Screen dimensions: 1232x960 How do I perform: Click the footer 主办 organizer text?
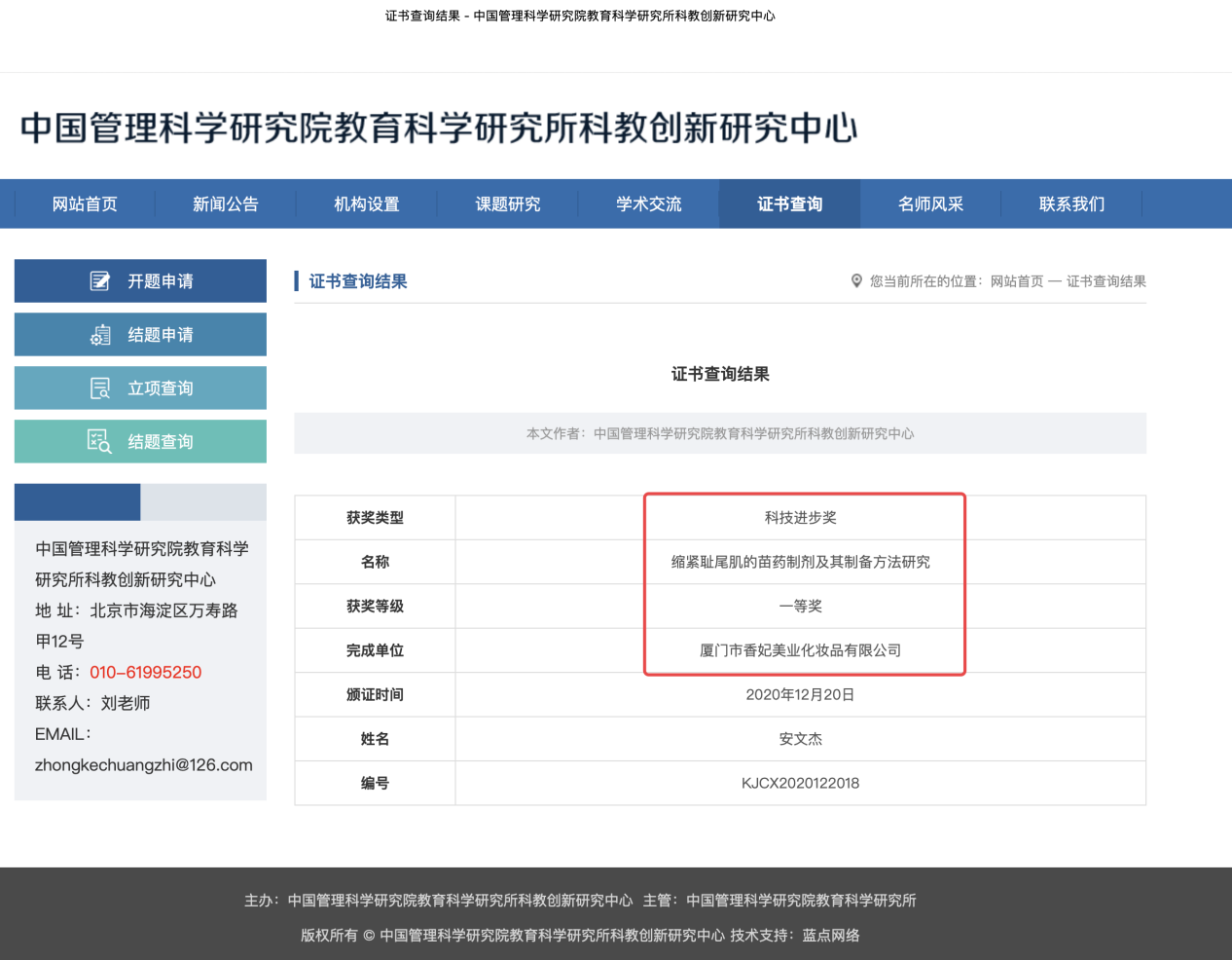(438, 901)
